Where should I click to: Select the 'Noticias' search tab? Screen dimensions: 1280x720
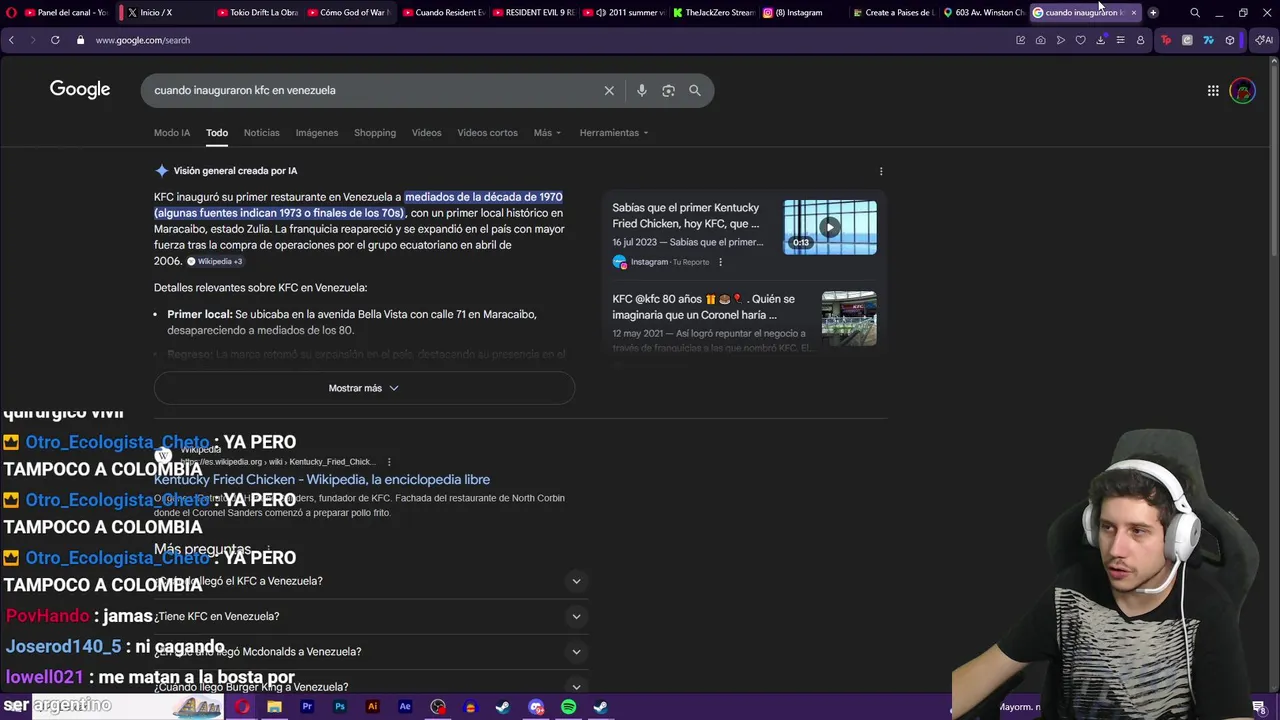coord(262,133)
